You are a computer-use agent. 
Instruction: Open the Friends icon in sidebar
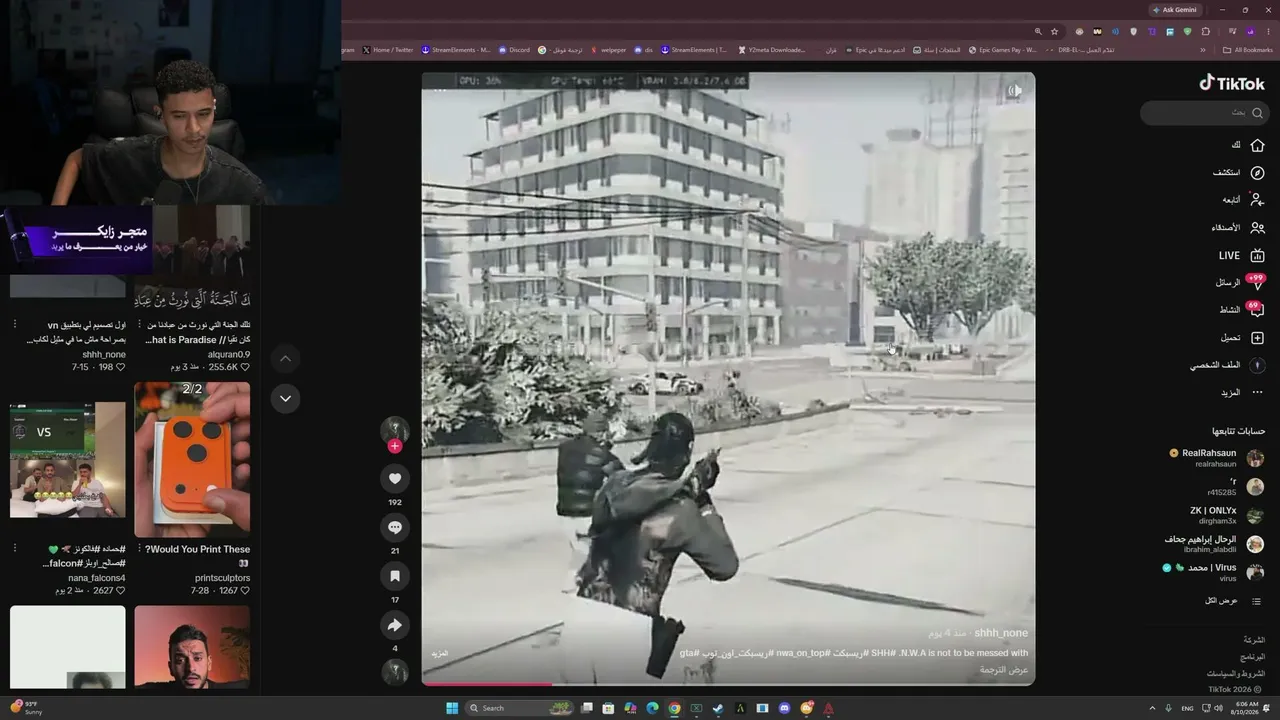tap(1257, 228)
